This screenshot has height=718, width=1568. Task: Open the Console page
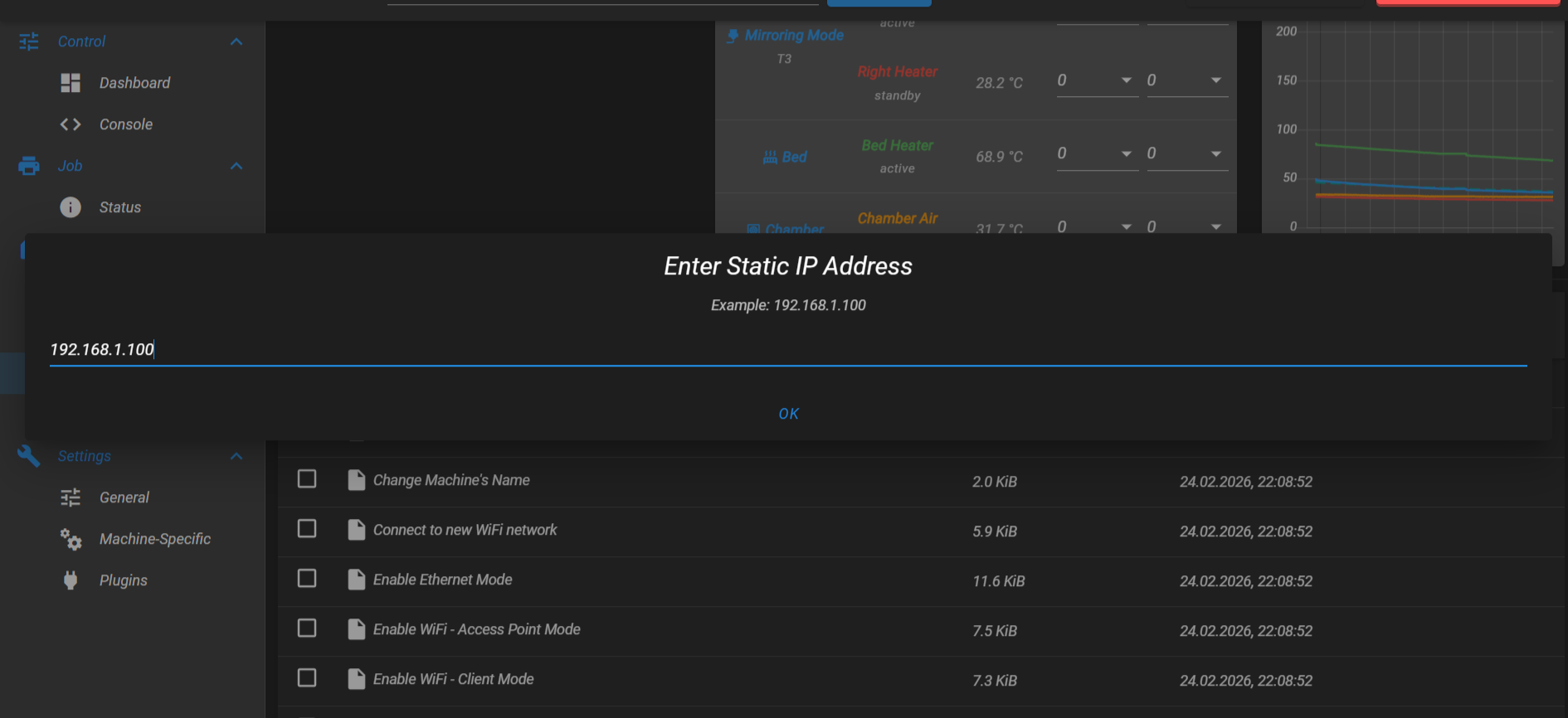pyautogui.click(x=126, y=124)
